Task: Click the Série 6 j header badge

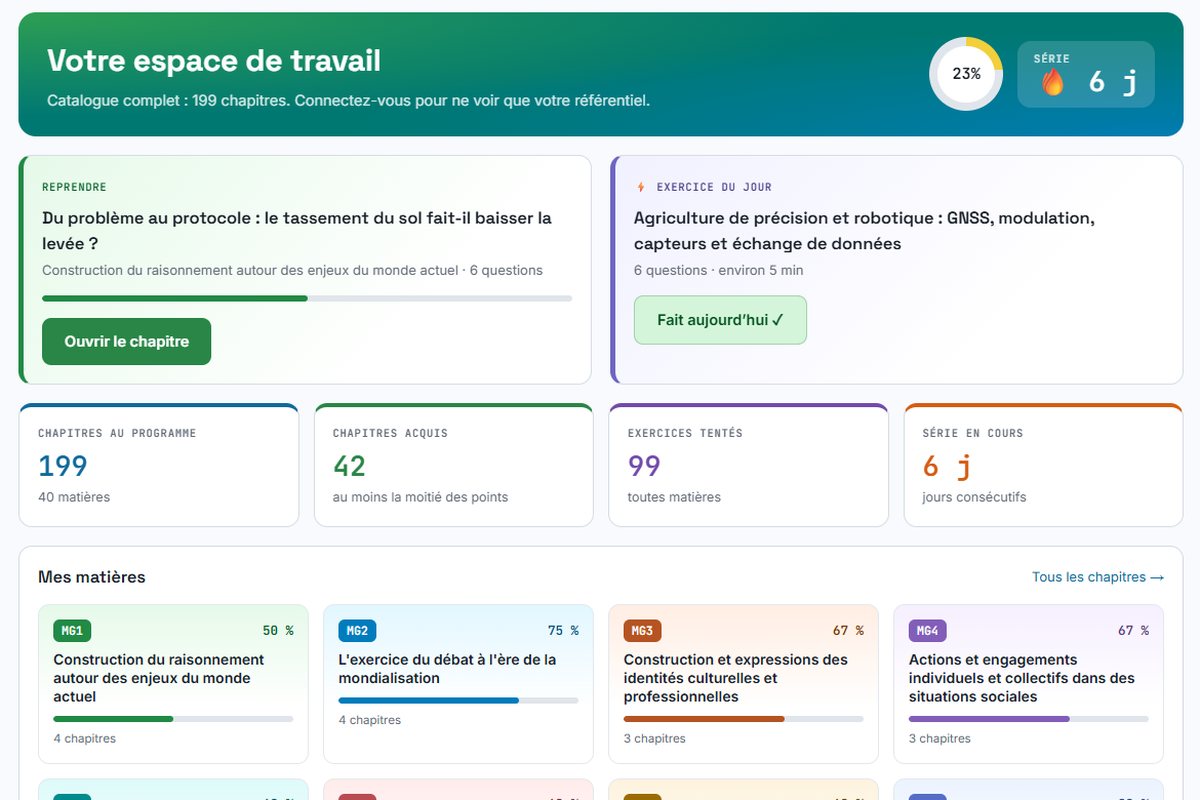Action: pos(1086,74)
